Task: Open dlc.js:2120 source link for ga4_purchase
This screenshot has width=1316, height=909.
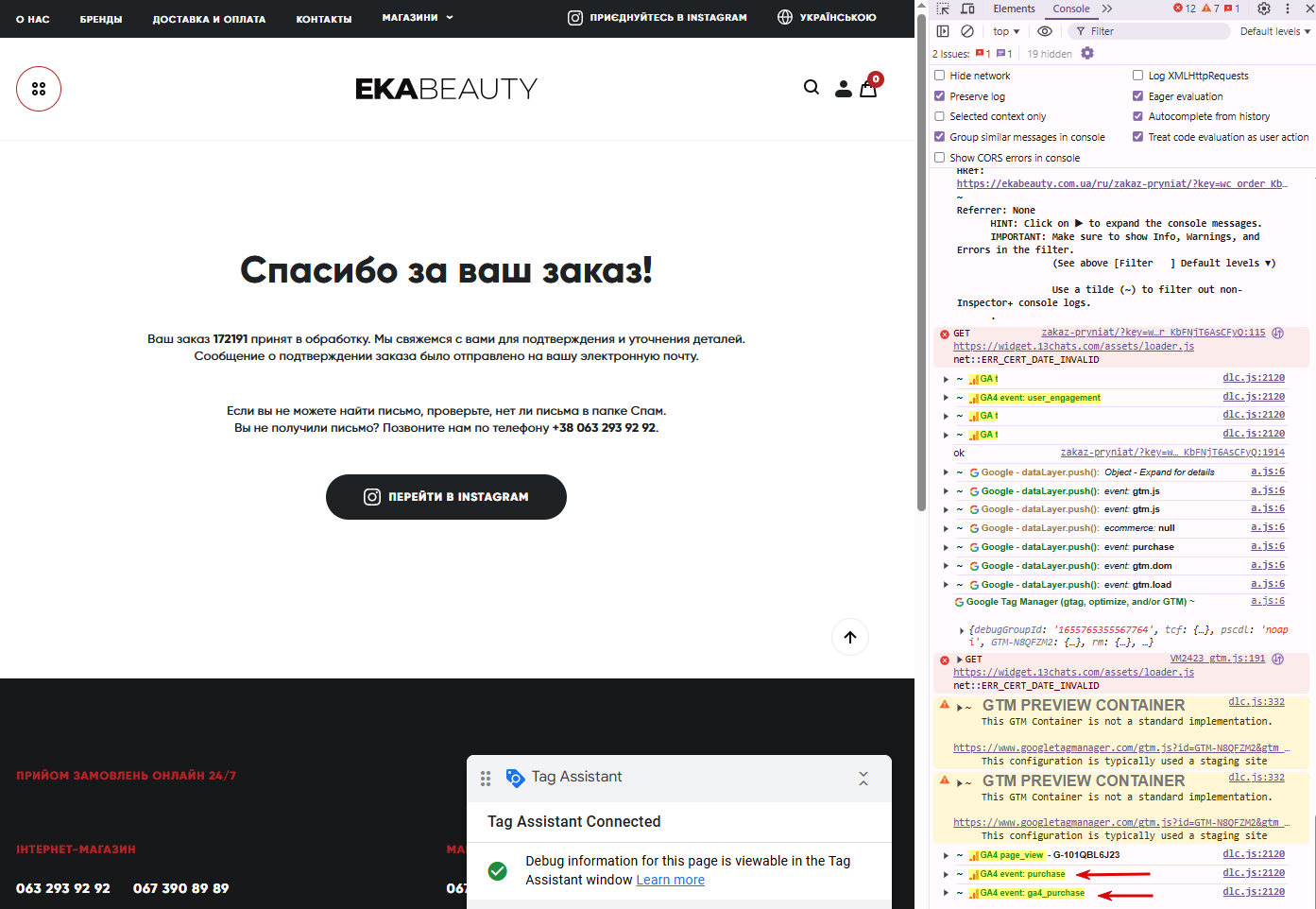Action: 1254,892
